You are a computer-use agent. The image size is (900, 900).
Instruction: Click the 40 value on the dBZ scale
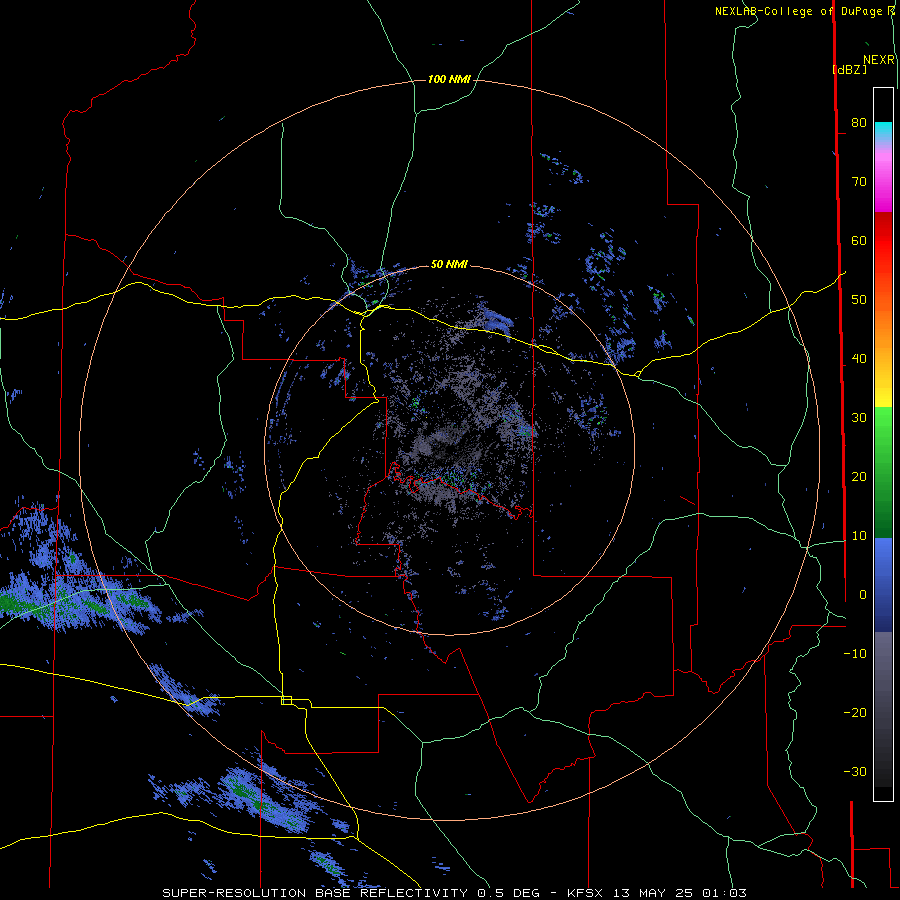point(859,359)
